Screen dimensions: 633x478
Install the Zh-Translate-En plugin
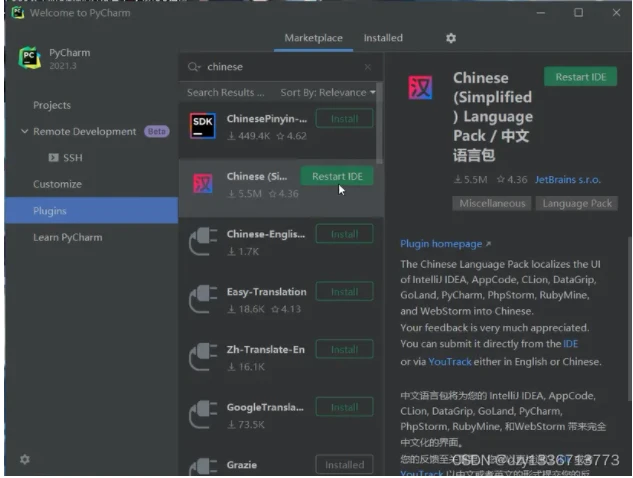(x=344, y=350)
